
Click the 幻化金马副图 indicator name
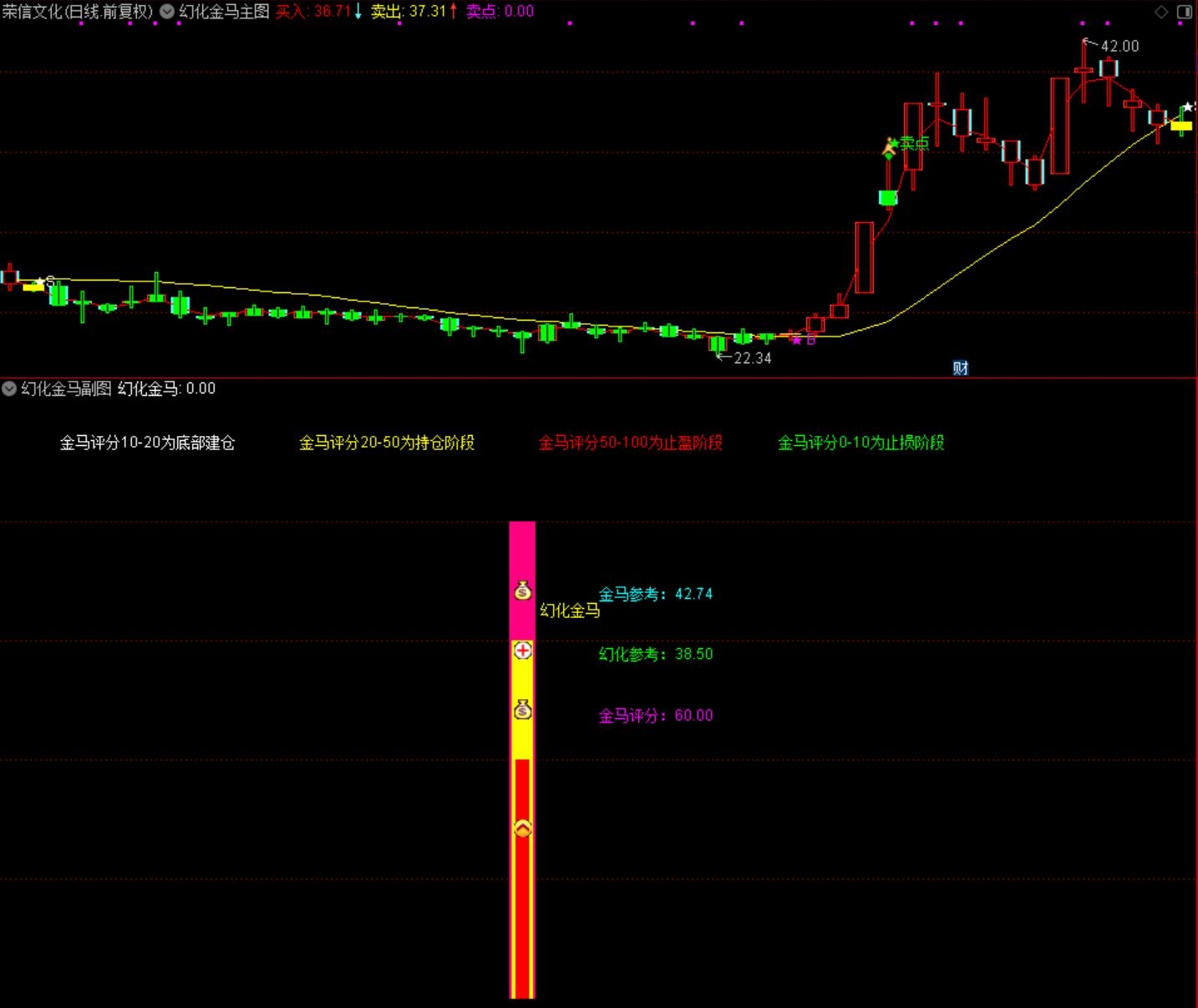pyautogui.click(x=66, y=388)
